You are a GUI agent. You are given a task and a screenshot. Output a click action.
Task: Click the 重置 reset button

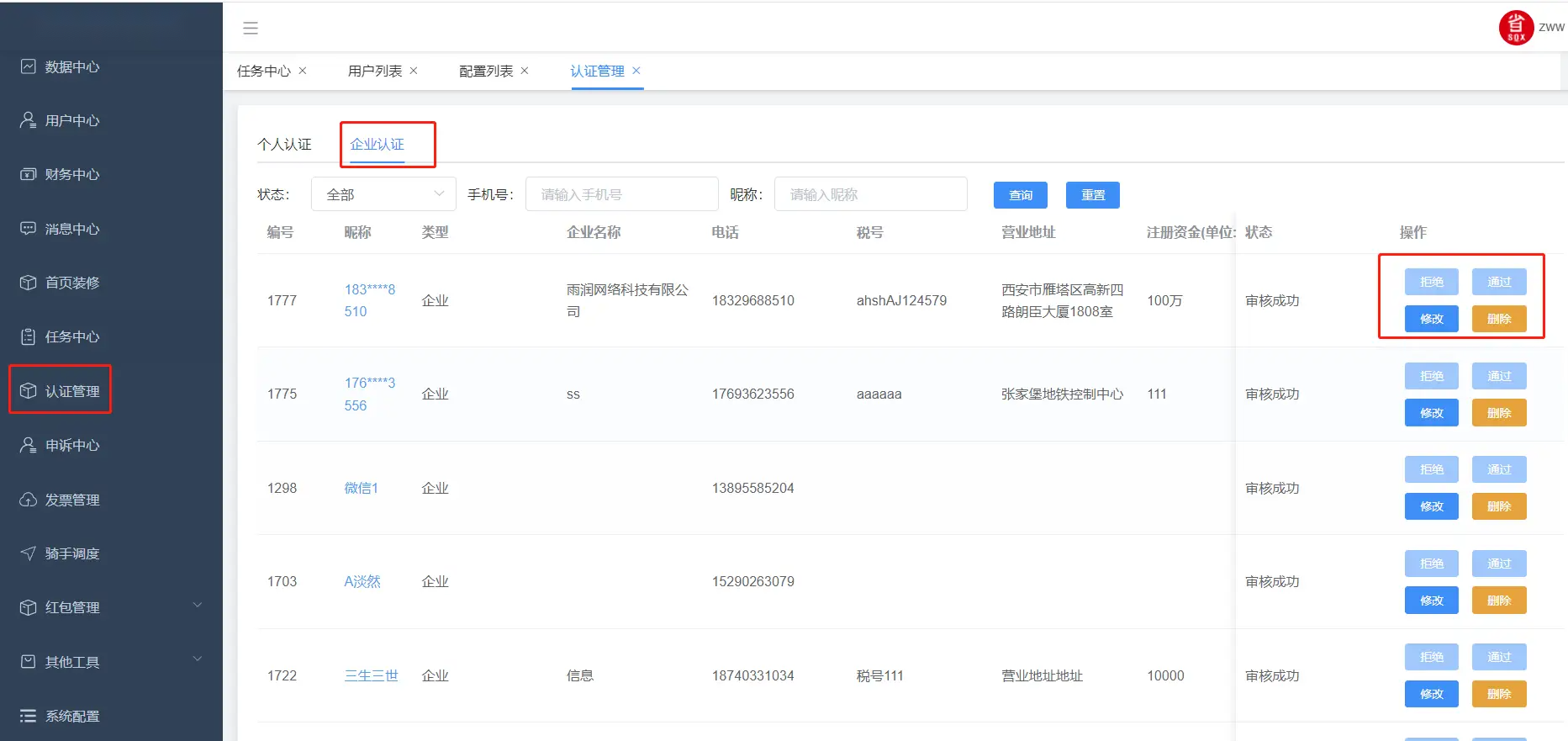pos(1092,195)
